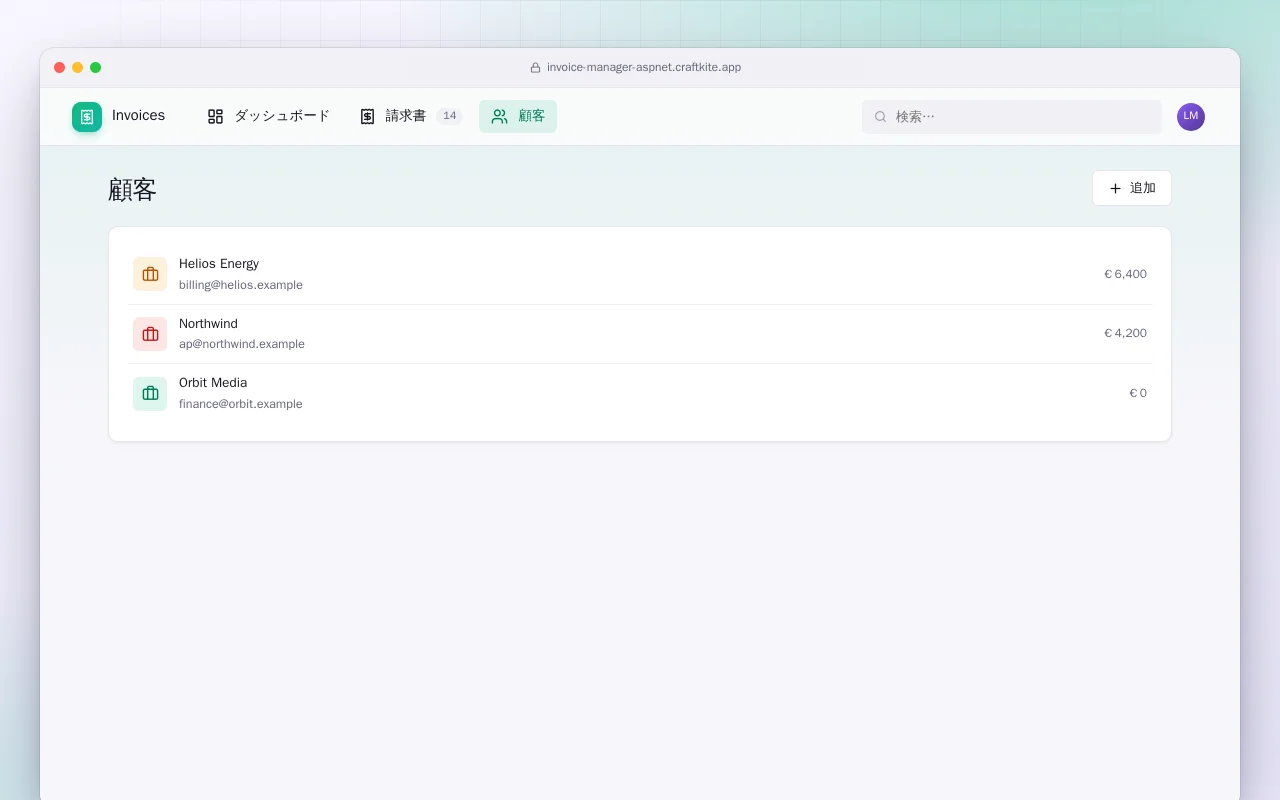Switch to the 請求書 tab

[410, 116]
